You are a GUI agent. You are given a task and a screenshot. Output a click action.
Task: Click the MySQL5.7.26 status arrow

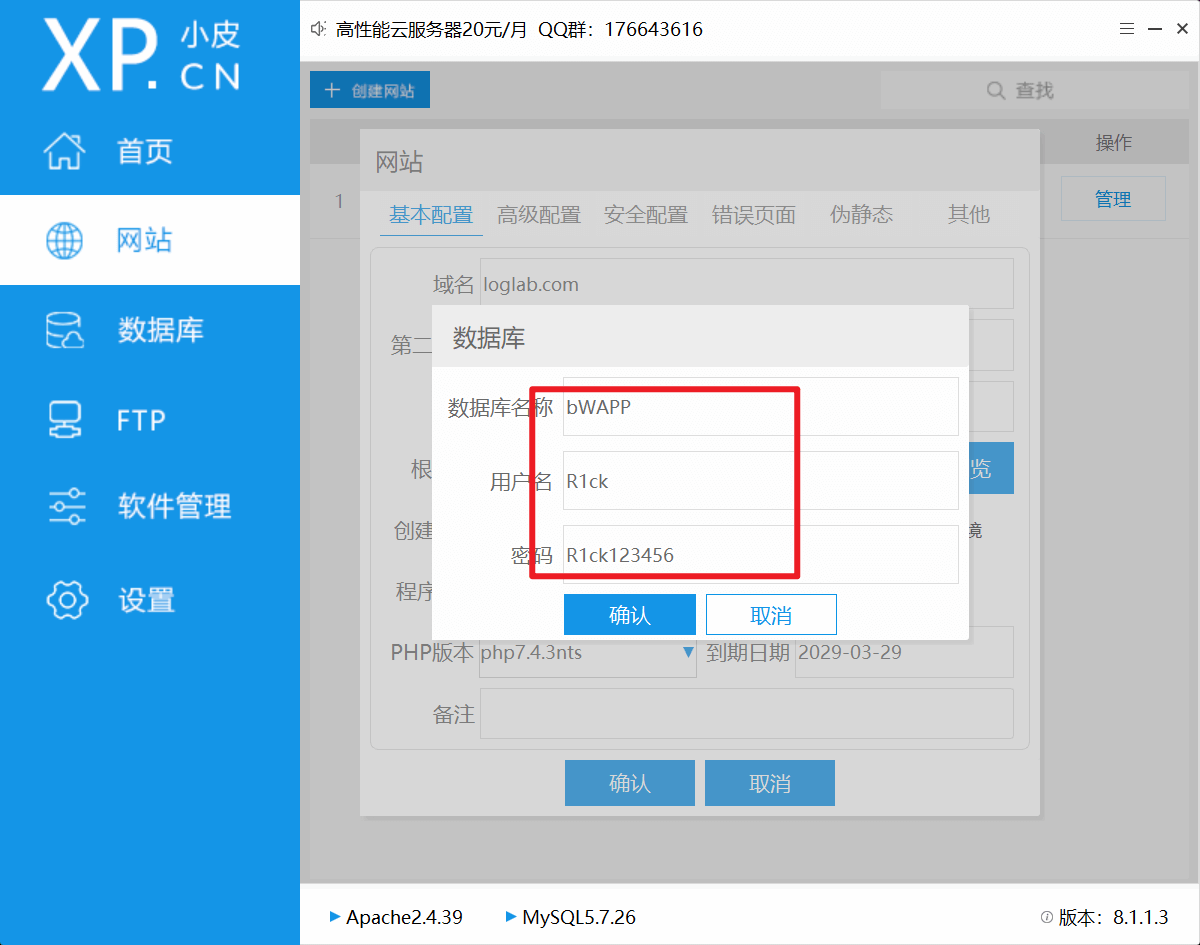511,916
